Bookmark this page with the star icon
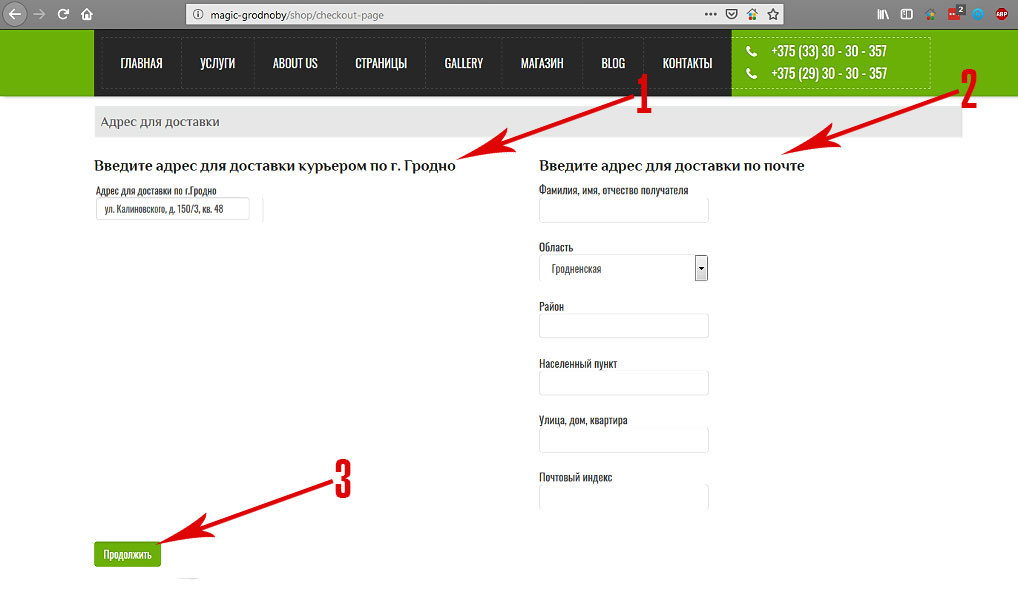Viewport: 1018px width, 612px height. coord(773,15)
